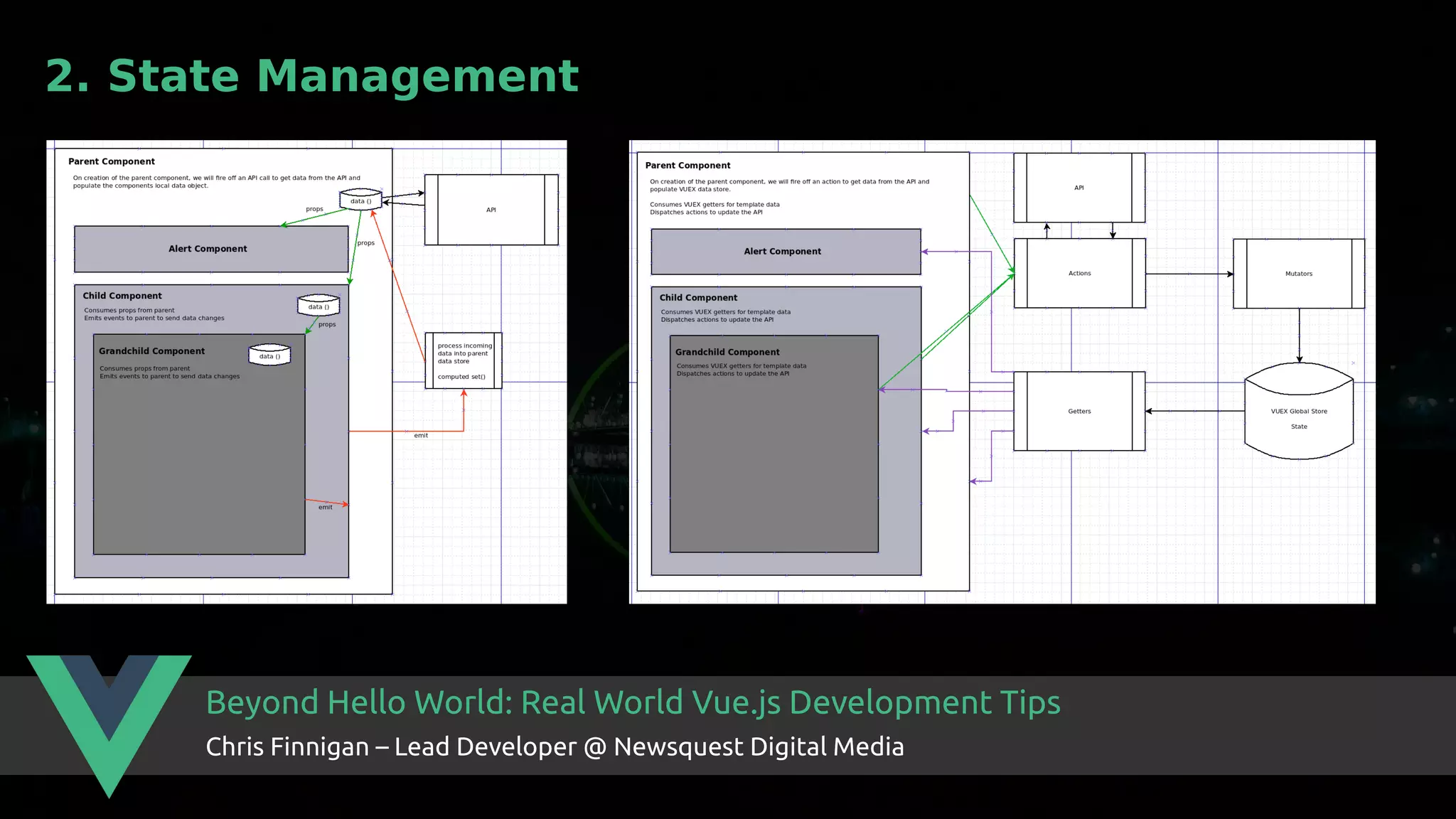Viewport: 1456px width, 819px height.
Task: Select the Getters box
Action: pyautogui.click(x=1079, y=412)
